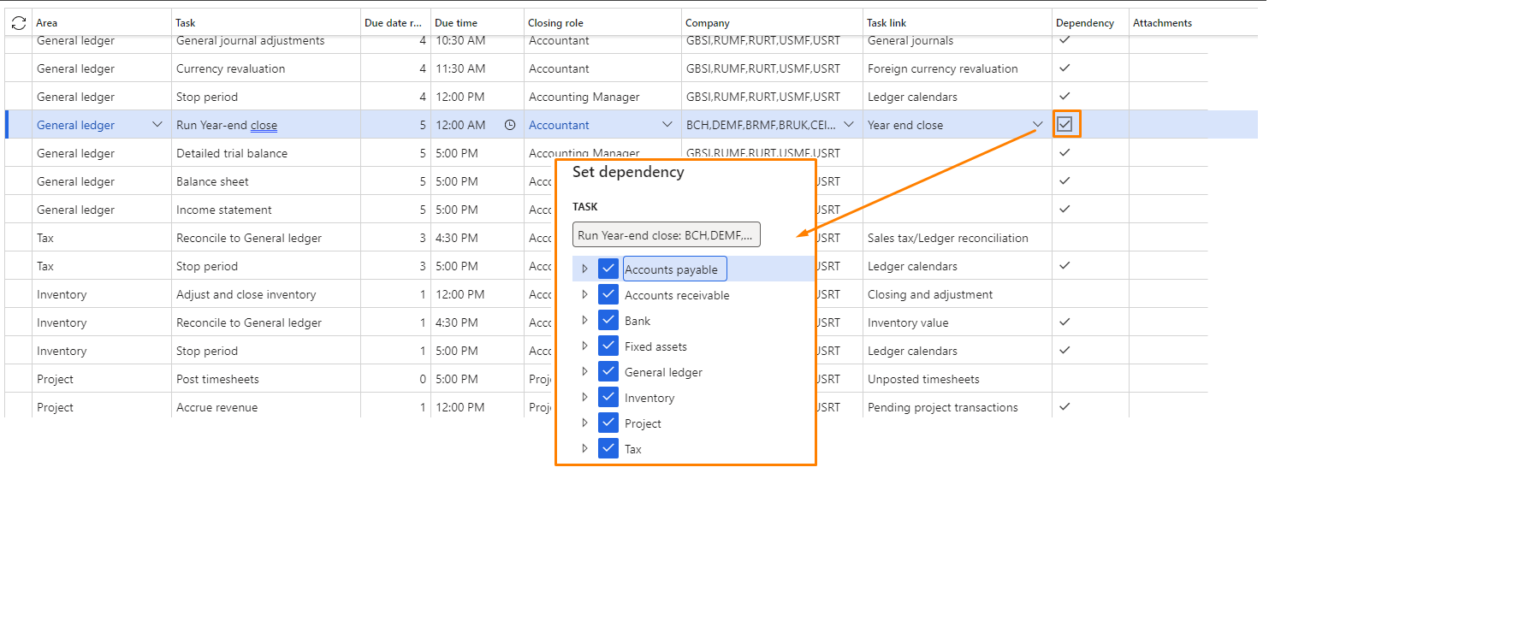Click Inventory value task link cell
Screen dimensions: 1536x621
click(x=957, y=322)
